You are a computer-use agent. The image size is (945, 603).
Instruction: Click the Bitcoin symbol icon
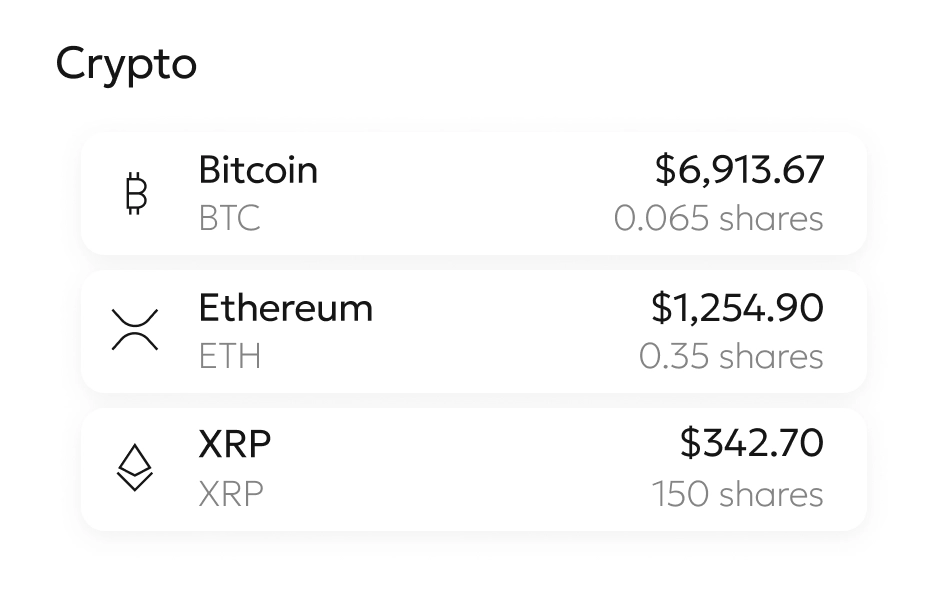136,194
